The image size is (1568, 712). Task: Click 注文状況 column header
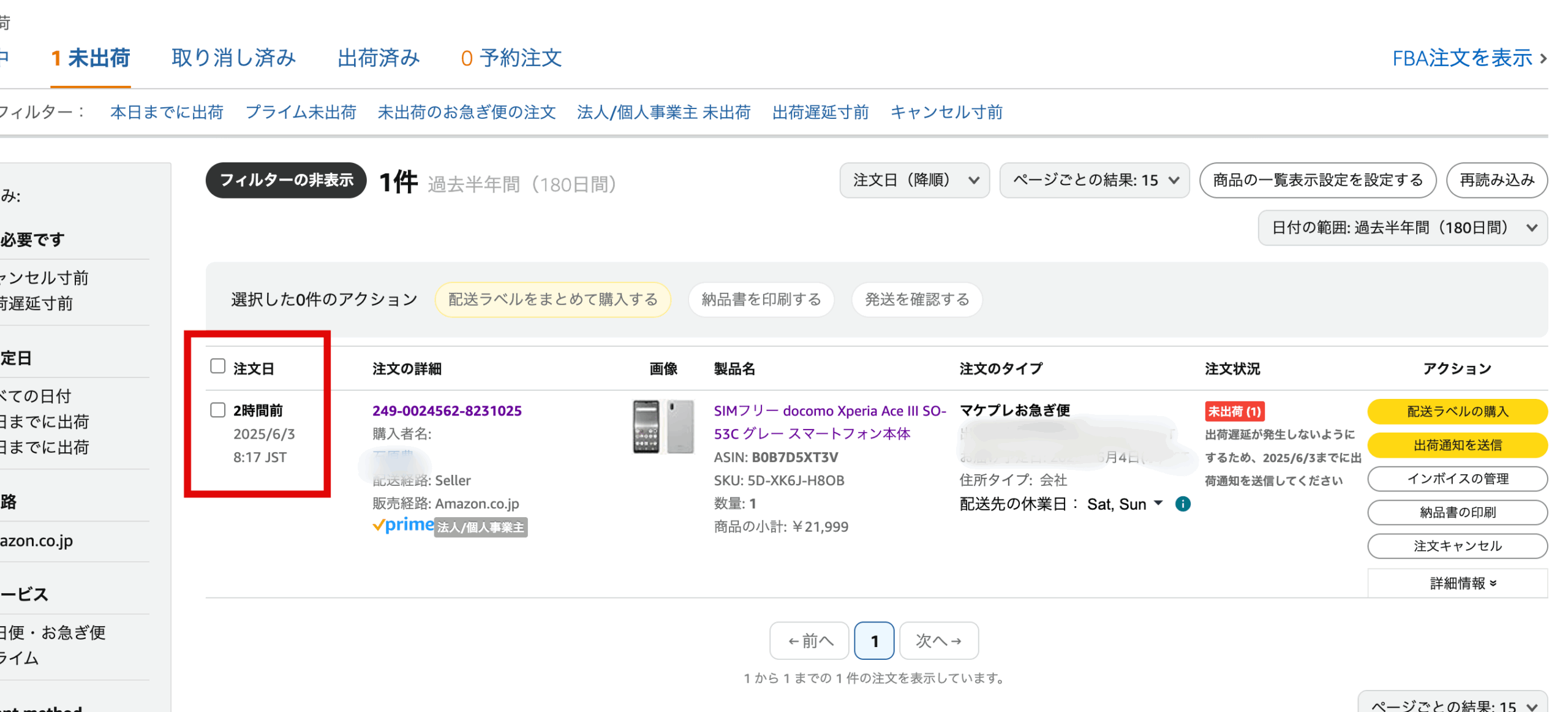click(x=1232, y=369)
